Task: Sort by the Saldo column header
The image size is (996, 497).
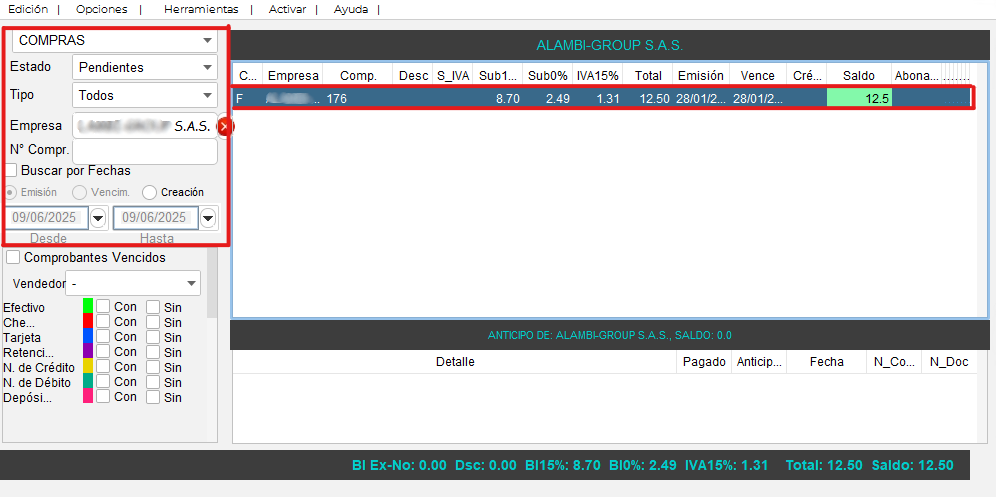Action: pos(858,75)
